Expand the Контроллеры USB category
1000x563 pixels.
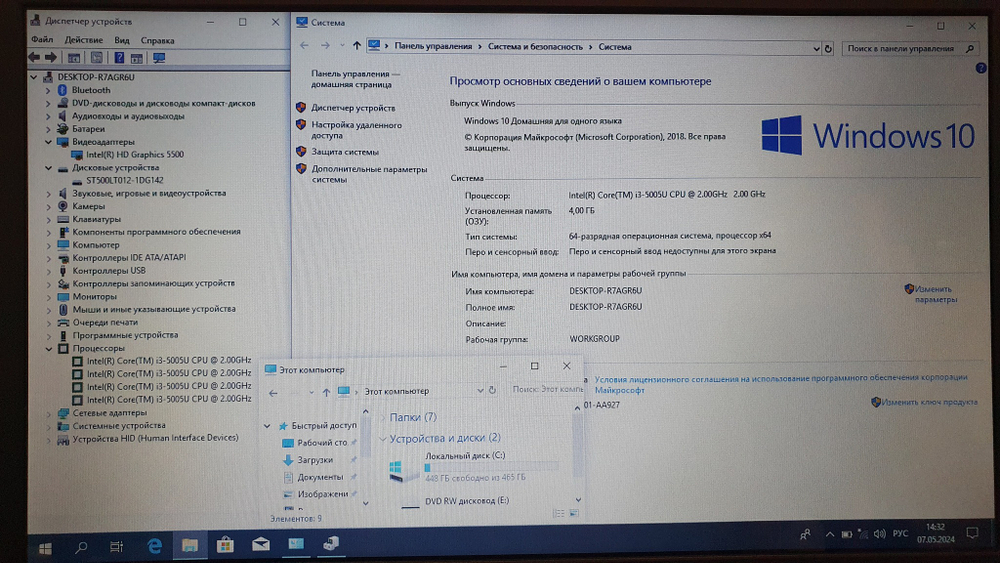(x=48, y=270)
